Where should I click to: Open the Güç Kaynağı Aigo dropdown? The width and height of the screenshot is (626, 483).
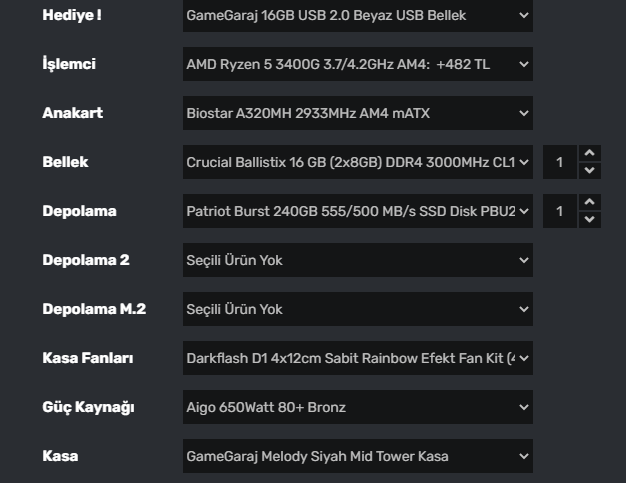(x=357, y=407)
